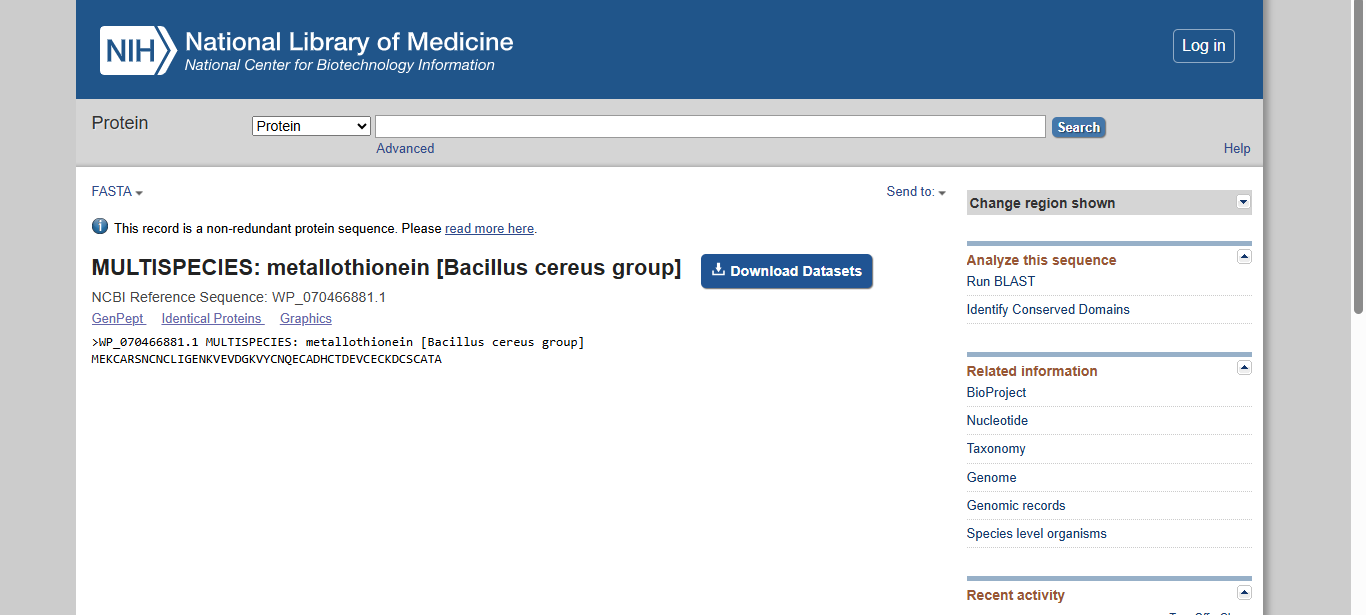Open the FASTA format dropdown

pos(117,192)
